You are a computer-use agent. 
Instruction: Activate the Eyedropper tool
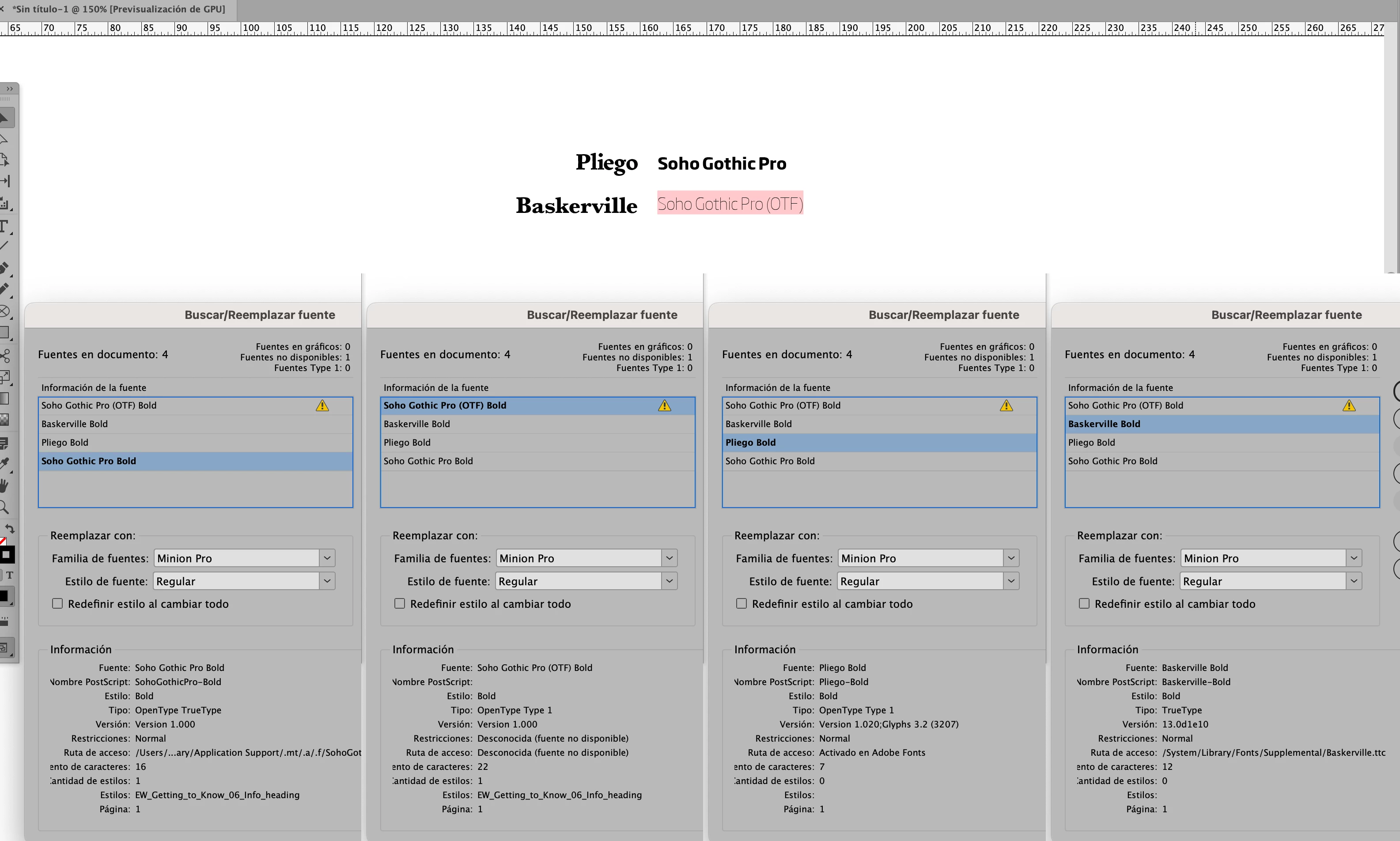tap(5, 464)
